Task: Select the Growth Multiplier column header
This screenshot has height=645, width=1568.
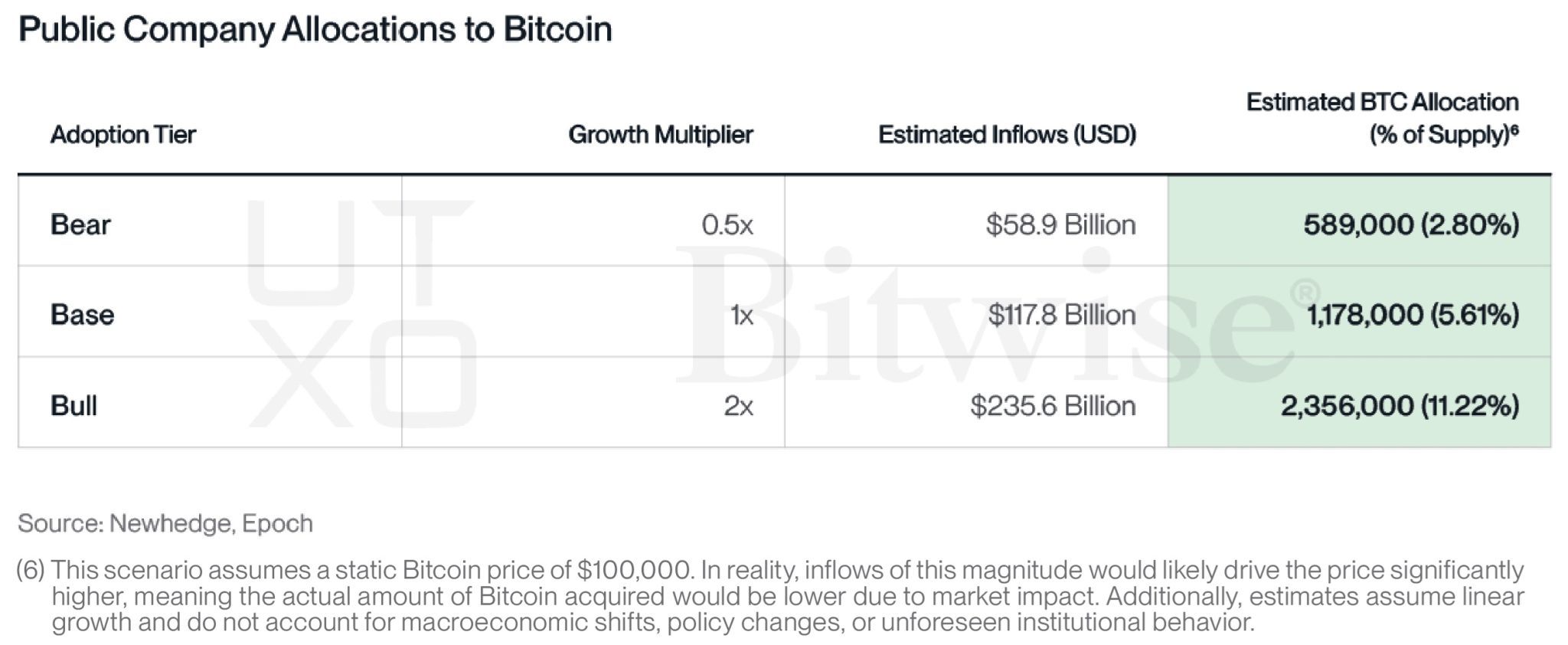Action: pyautogui.click(x=661, y=135)
